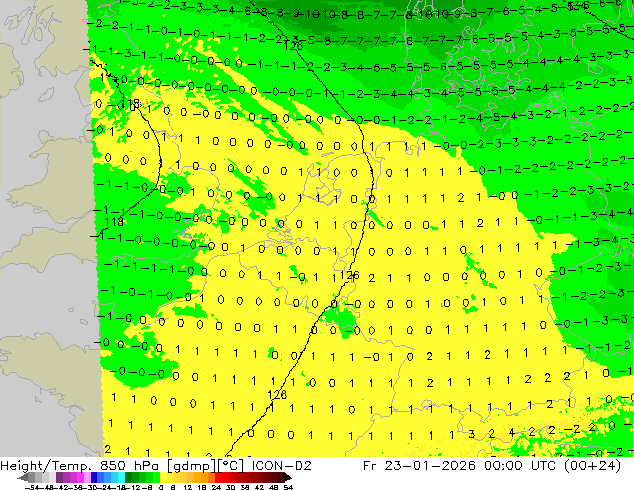Click the '00:00 UTC' time text
This screenshot has width=634, height=490.
pyautogui.click(x=518, y=466)
